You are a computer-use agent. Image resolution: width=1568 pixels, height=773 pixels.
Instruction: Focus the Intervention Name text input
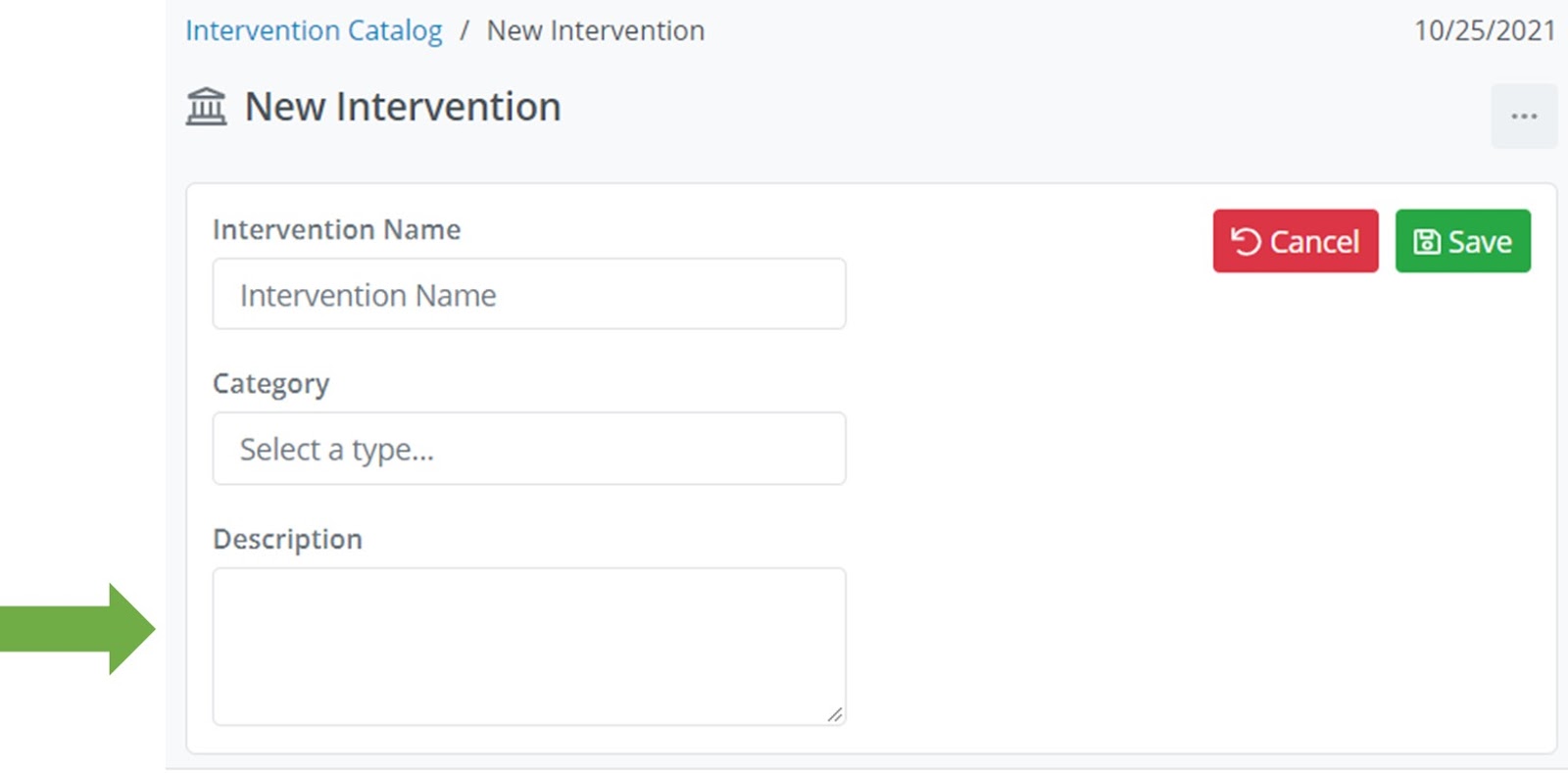(529, 294)
